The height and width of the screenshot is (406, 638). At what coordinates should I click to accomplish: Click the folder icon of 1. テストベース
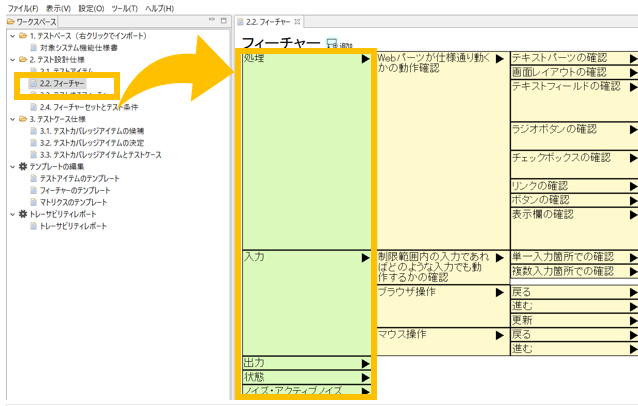[x=23, y=36]
